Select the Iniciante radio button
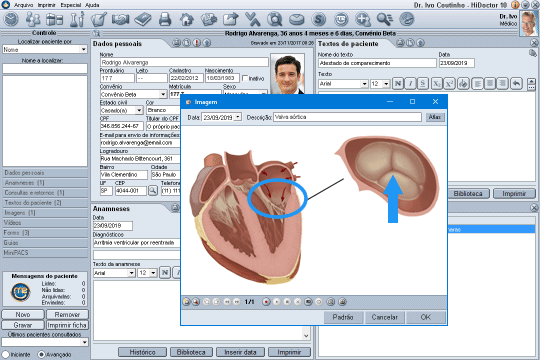 6,354
